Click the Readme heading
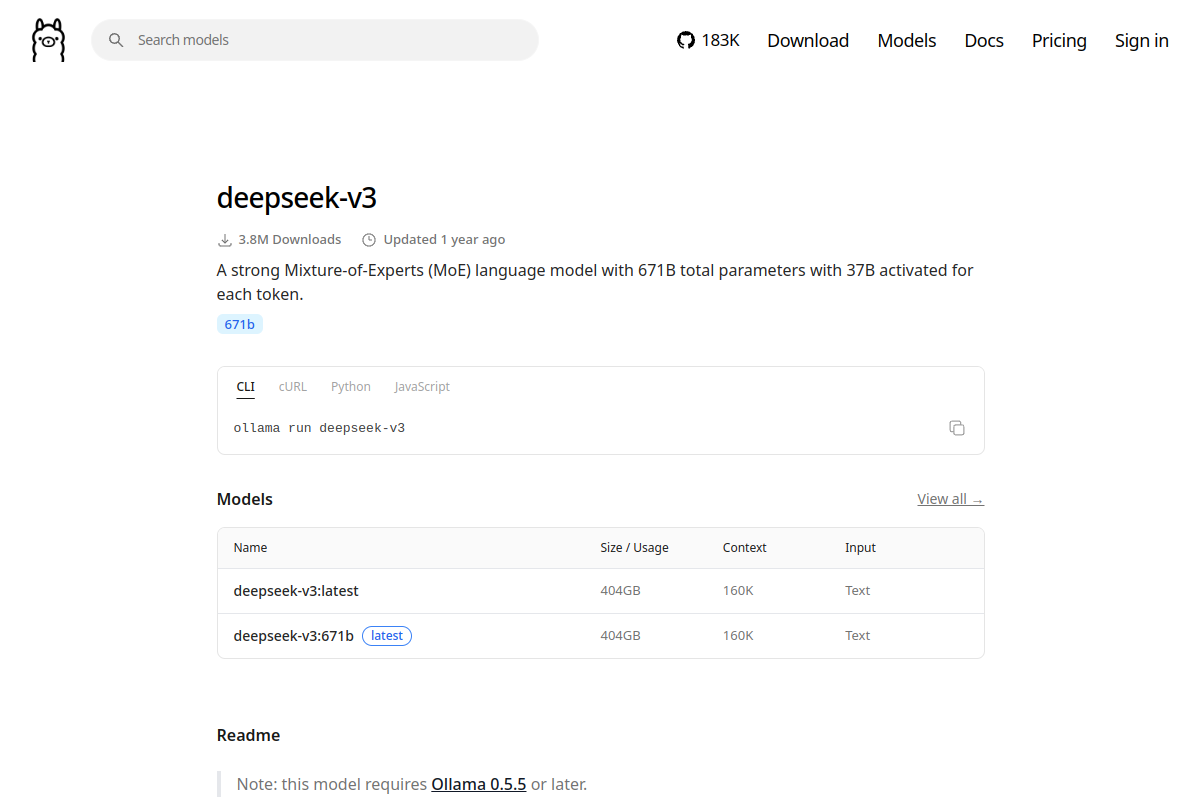Screen dimensions: 1200x800 tap(249, 735)
